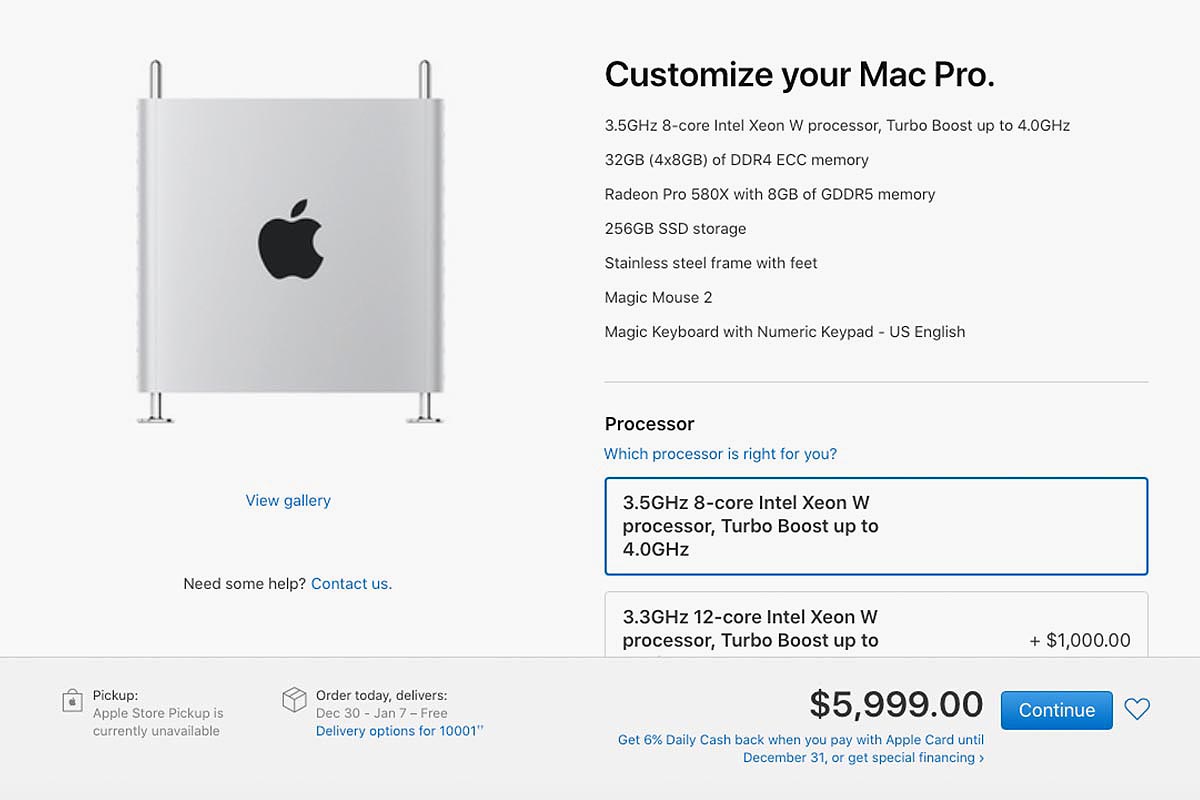Click the 'Order today, delivers' label
1200x800 pixels.
[x=381, y=695]
